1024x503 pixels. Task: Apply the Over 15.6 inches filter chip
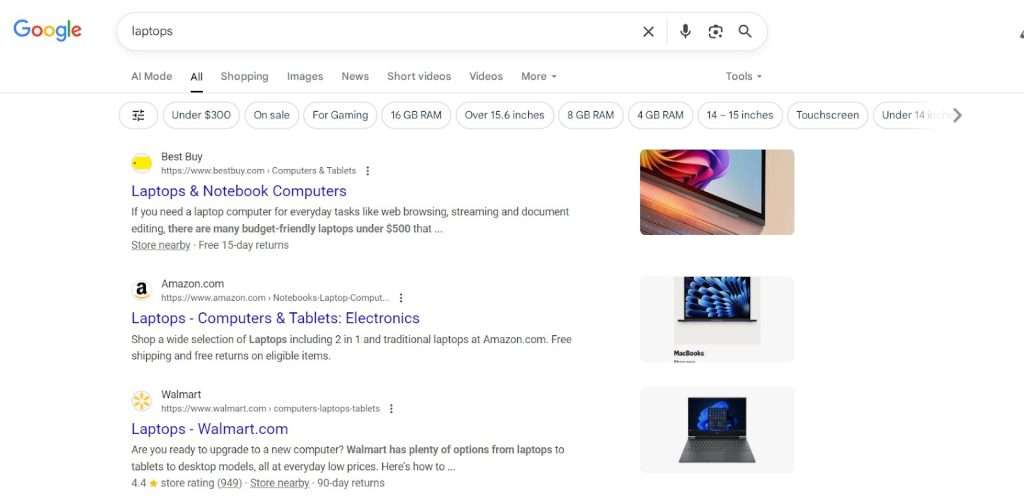(504, 116)
